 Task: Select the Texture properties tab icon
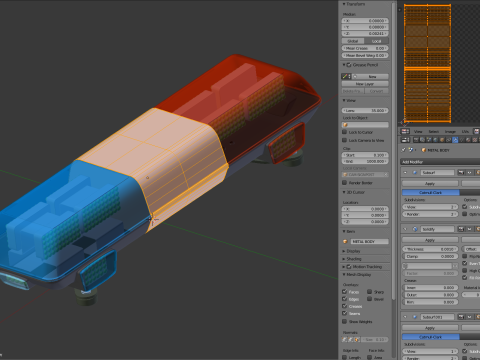475,140
